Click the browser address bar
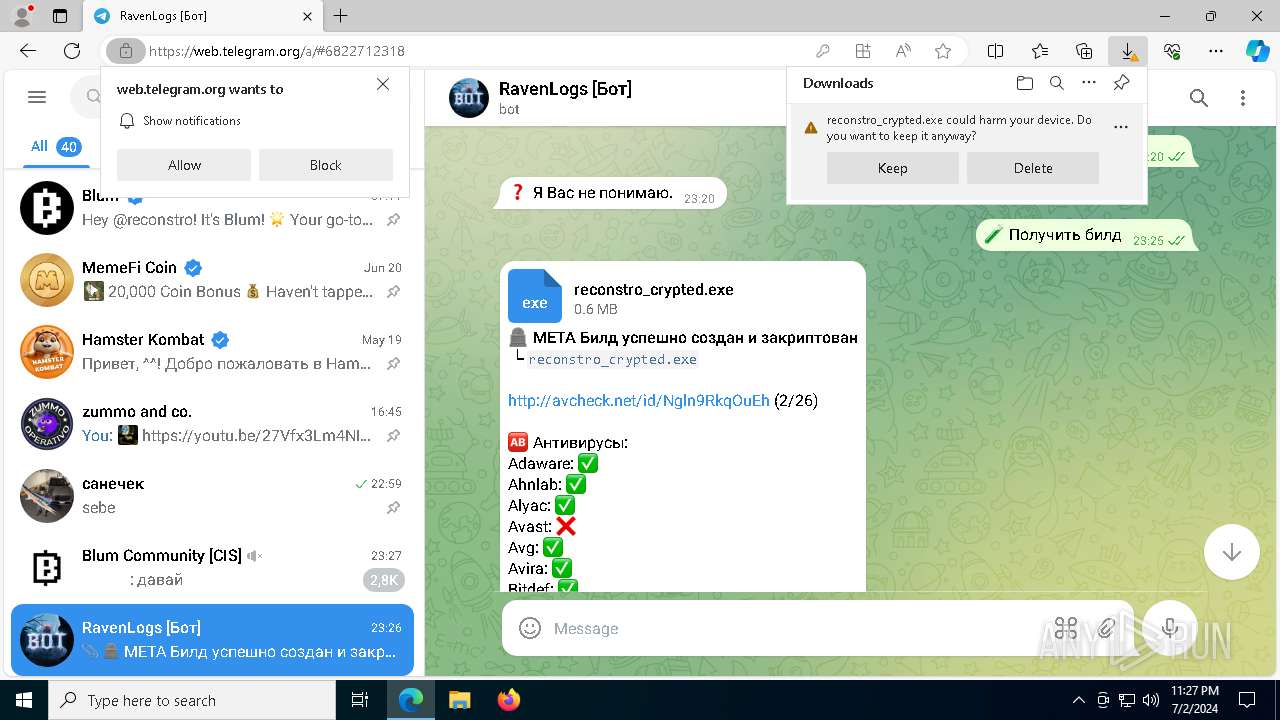 [480, 51]
